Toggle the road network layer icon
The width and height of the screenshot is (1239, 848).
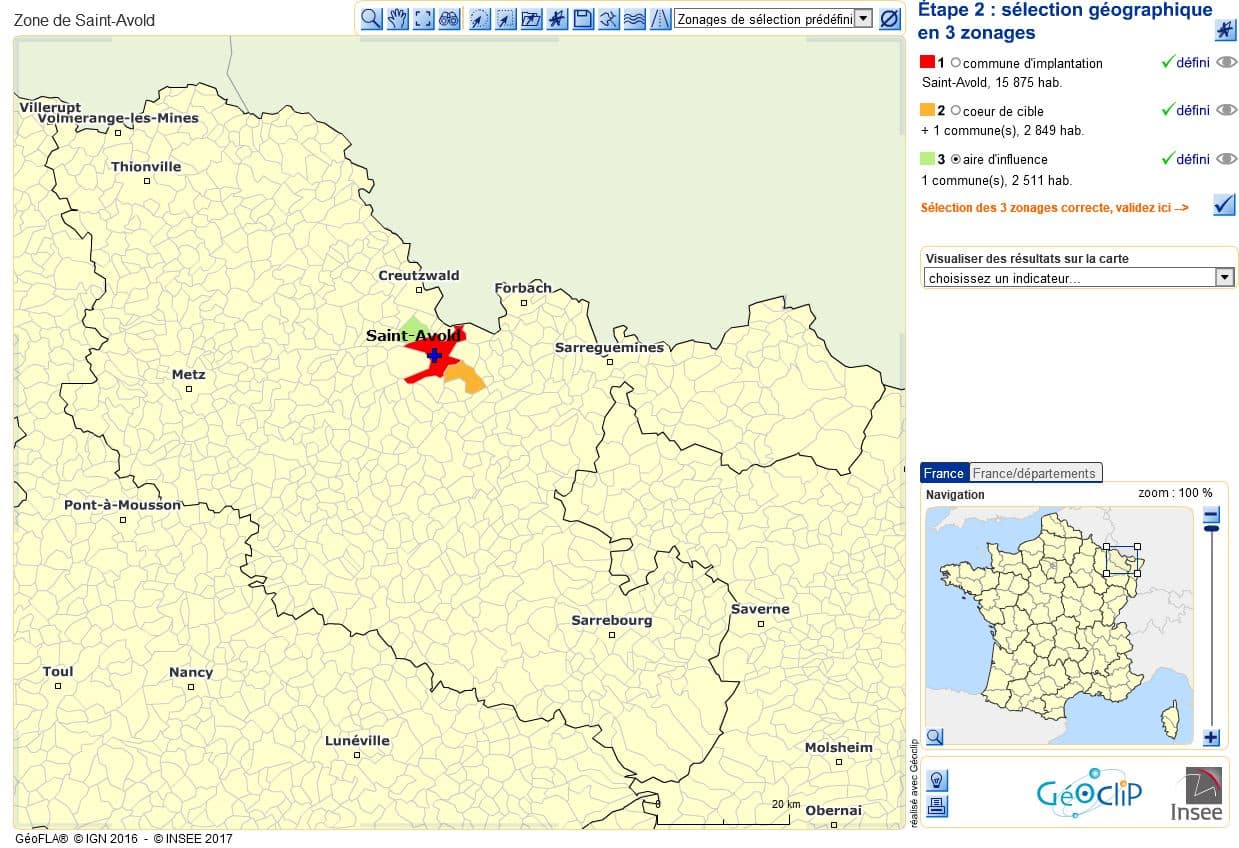click(x=661, y=19)
